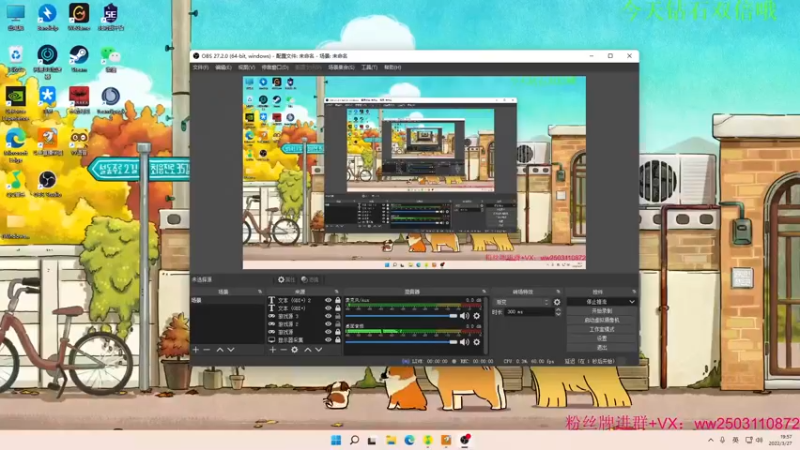Open the Microsoft Edge desktop shortcut
800x450 pixels.
[15, 145]
